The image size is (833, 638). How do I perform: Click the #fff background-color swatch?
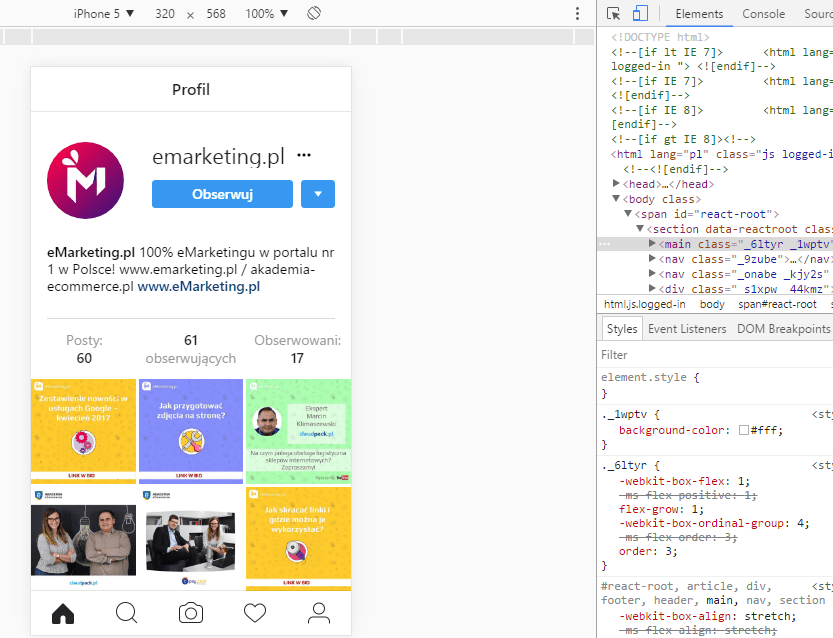point(744,430)
